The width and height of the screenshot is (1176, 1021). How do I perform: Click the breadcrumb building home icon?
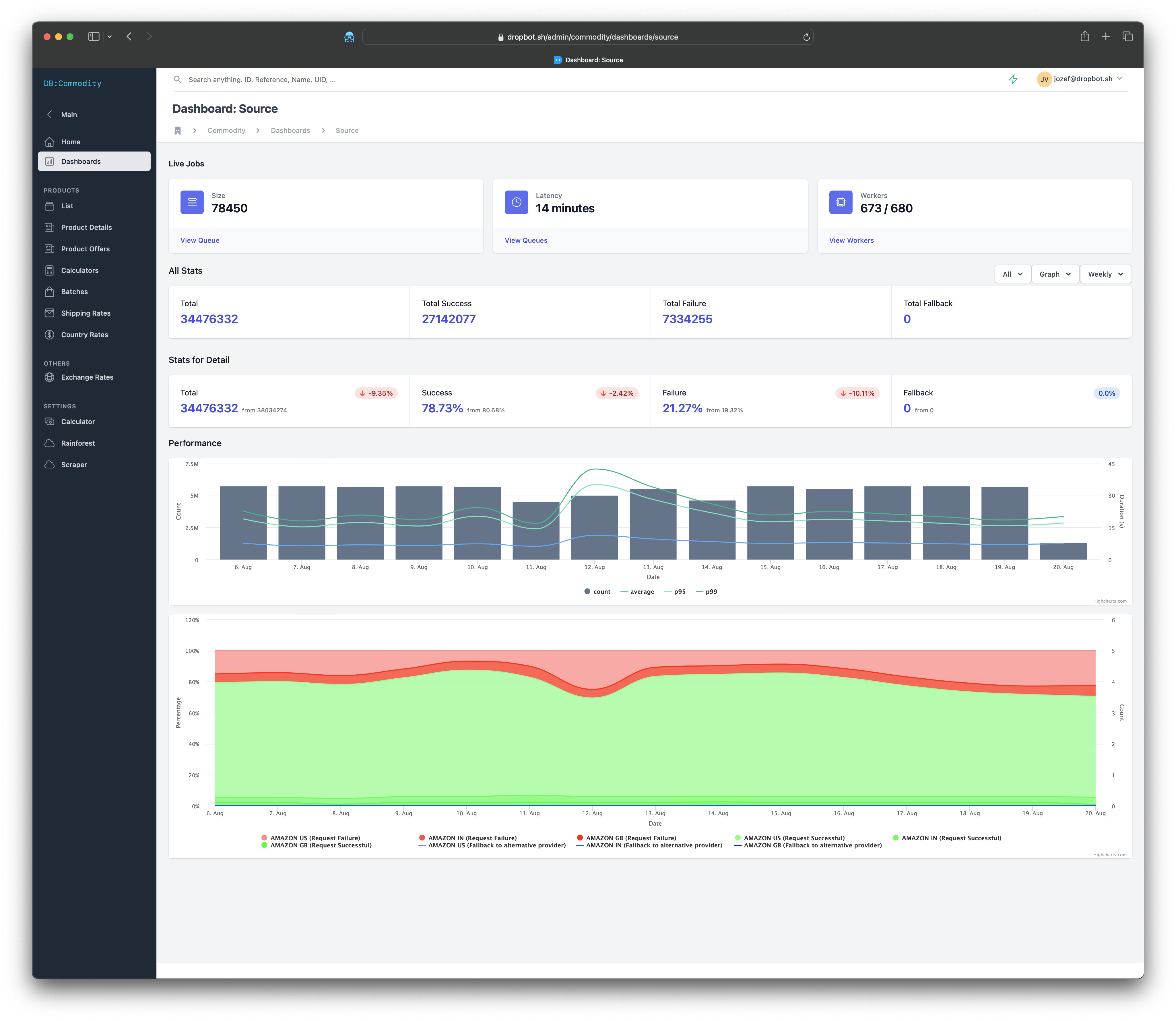pos(178,131)
